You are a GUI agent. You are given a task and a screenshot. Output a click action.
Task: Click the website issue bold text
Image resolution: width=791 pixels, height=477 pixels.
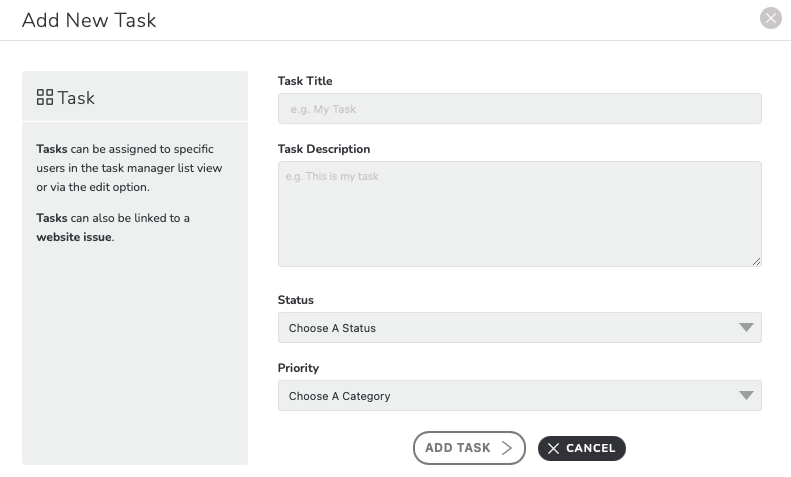pos(74,237)
